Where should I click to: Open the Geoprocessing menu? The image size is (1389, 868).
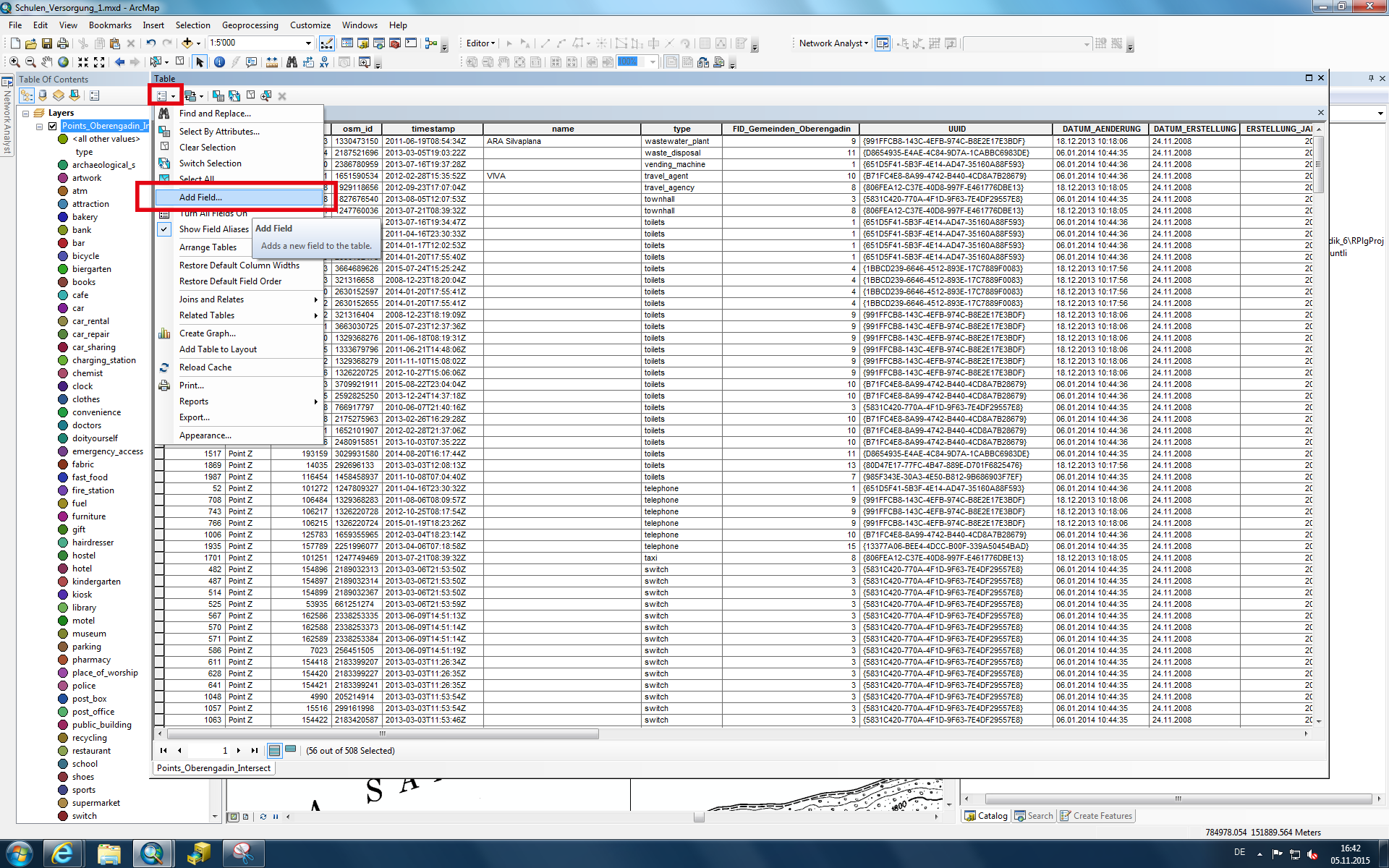pos(250,25)
